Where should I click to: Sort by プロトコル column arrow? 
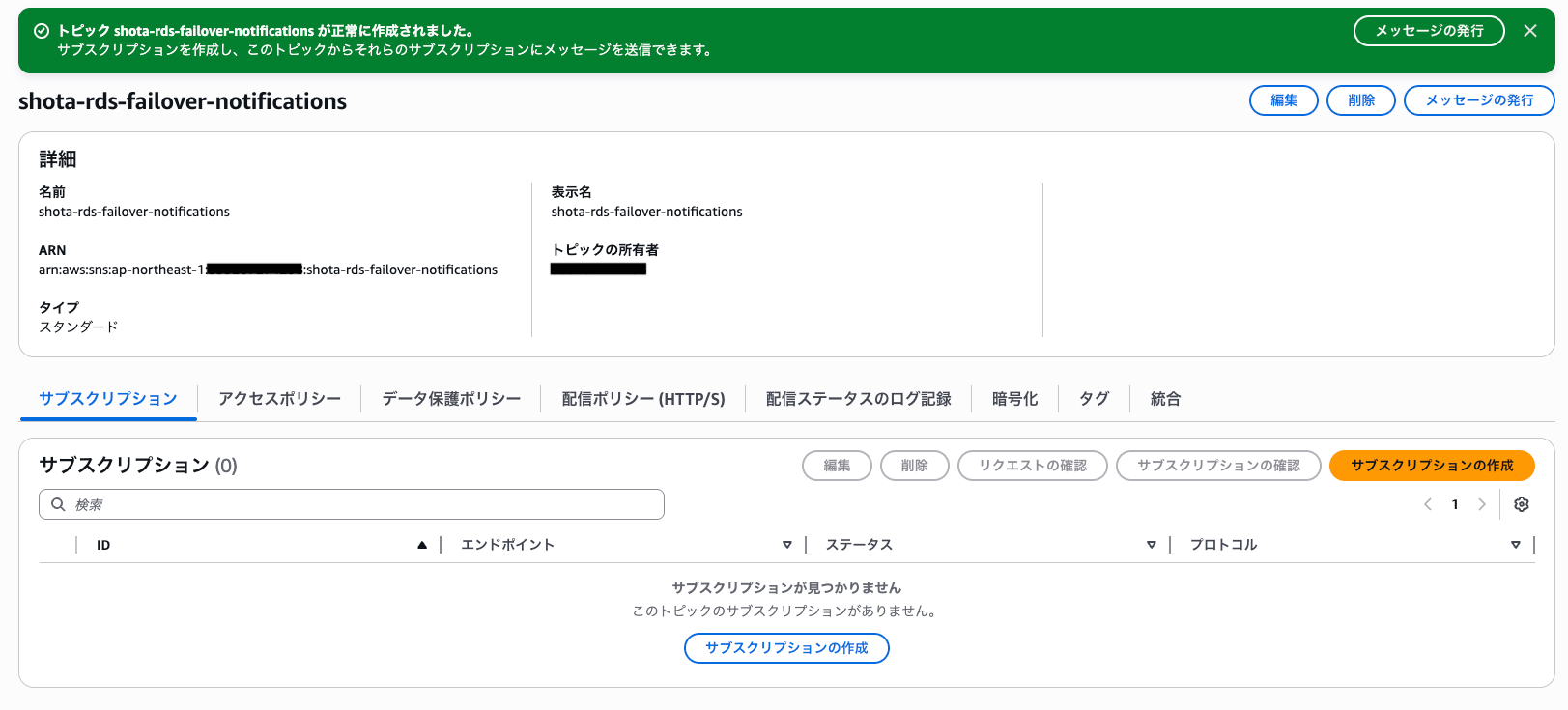(1516, 545)
